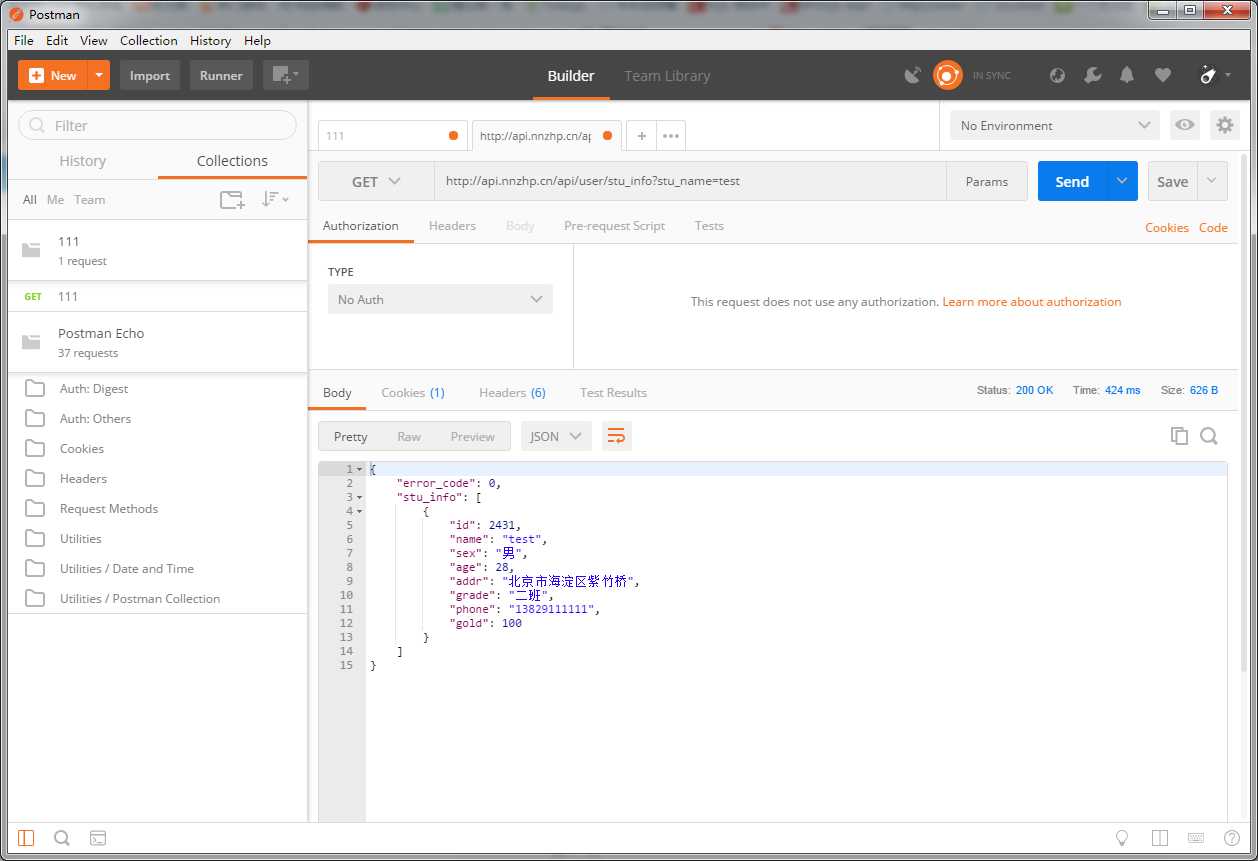Search the response with the magnifier icon
The height and width of the screenshot is (861, 1258).
[1209, 436]
